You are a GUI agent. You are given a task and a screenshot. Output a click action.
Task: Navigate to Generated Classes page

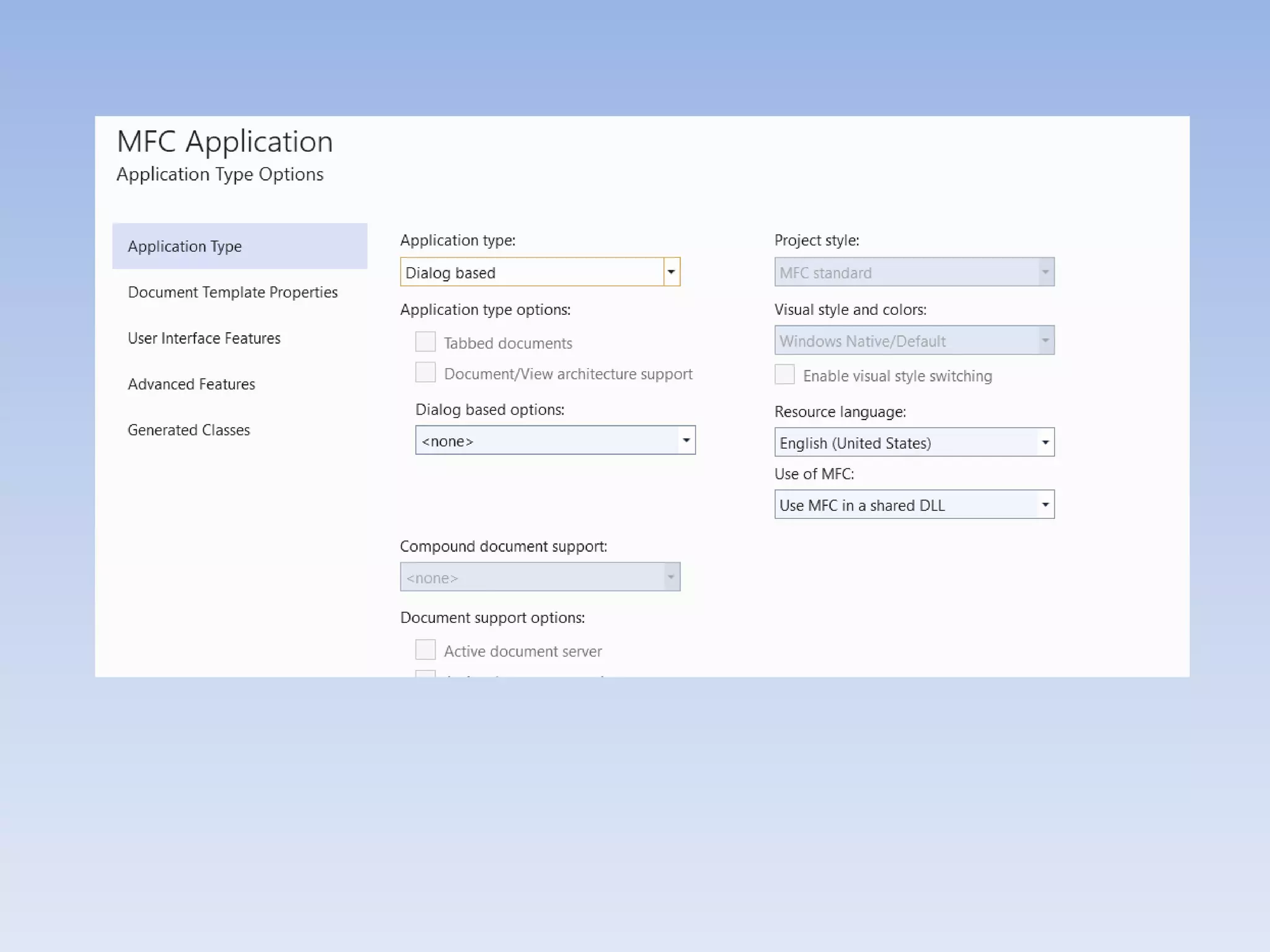click(189, 430)
